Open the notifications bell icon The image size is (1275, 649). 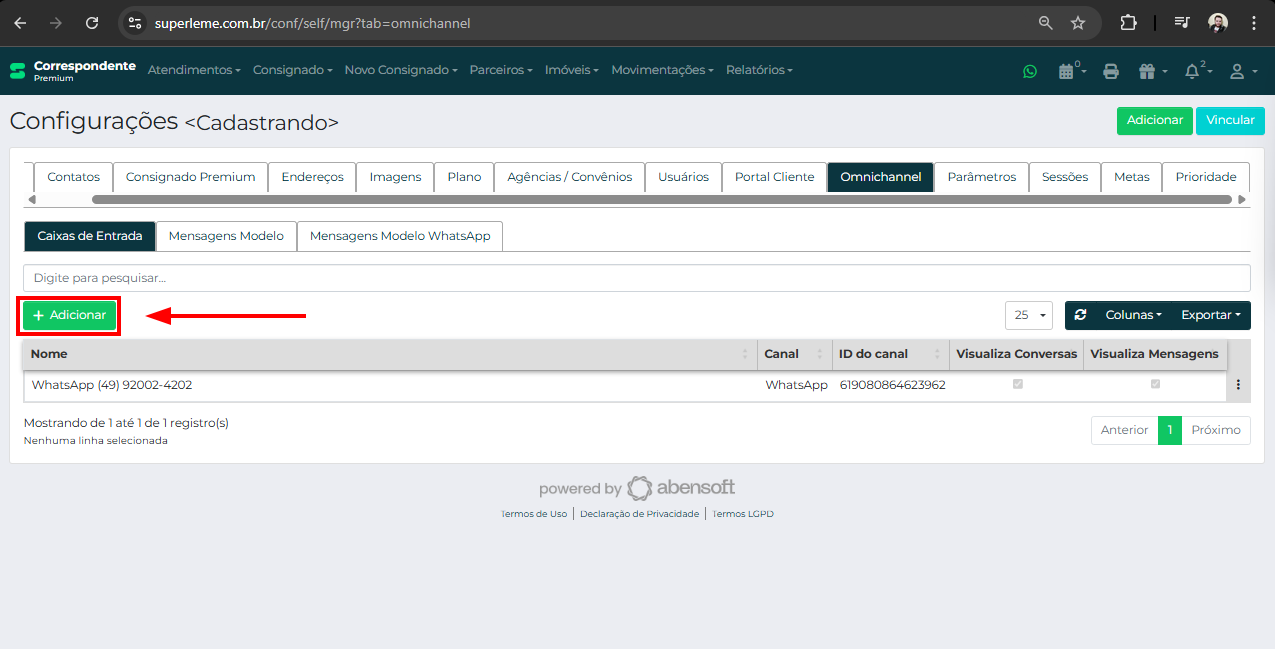pyautogui.click(x=1194, y=71)
